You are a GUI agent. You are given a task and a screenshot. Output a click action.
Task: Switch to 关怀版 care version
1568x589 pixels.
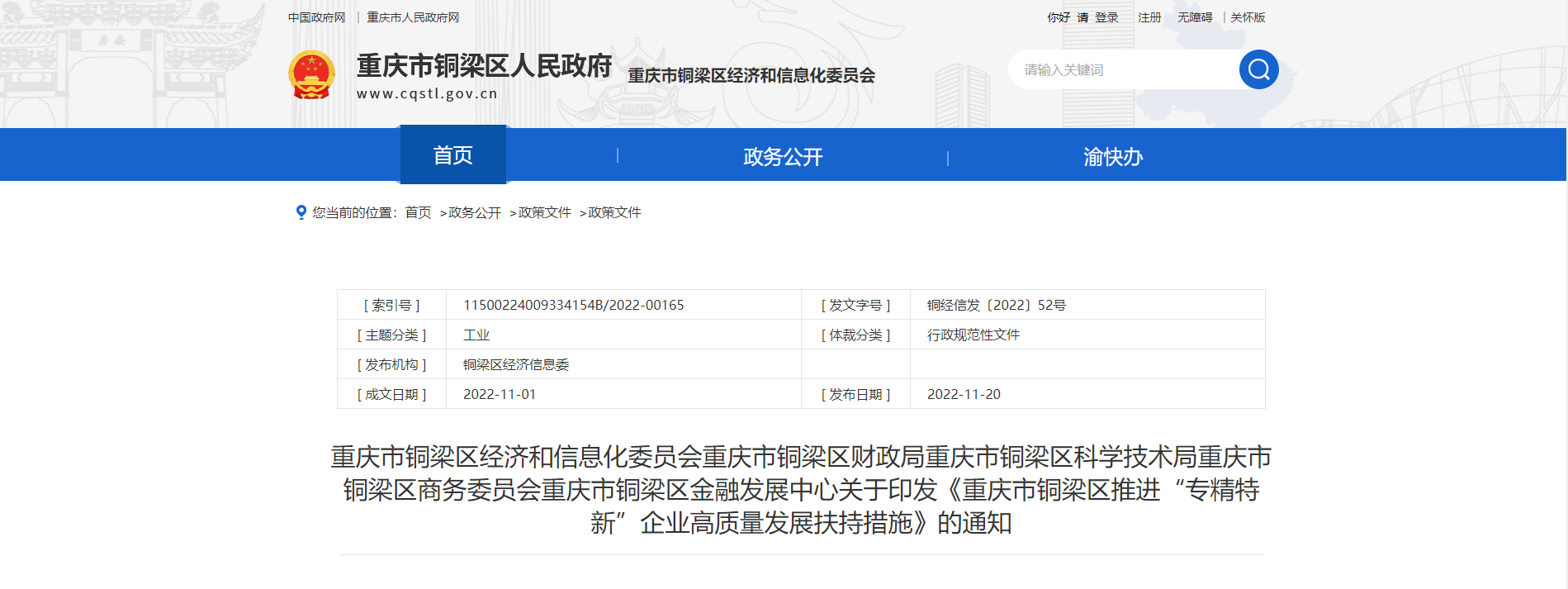[1248, 17]
